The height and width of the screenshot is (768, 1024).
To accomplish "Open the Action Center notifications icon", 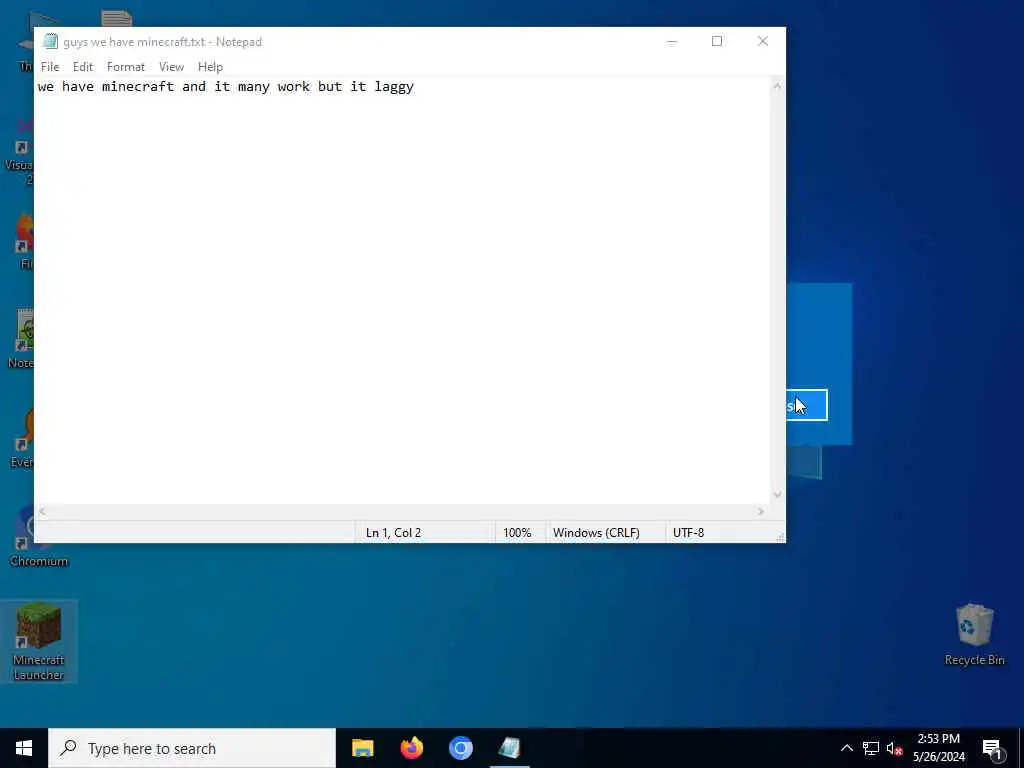I will pyautogui.click(x=993, y=748).
